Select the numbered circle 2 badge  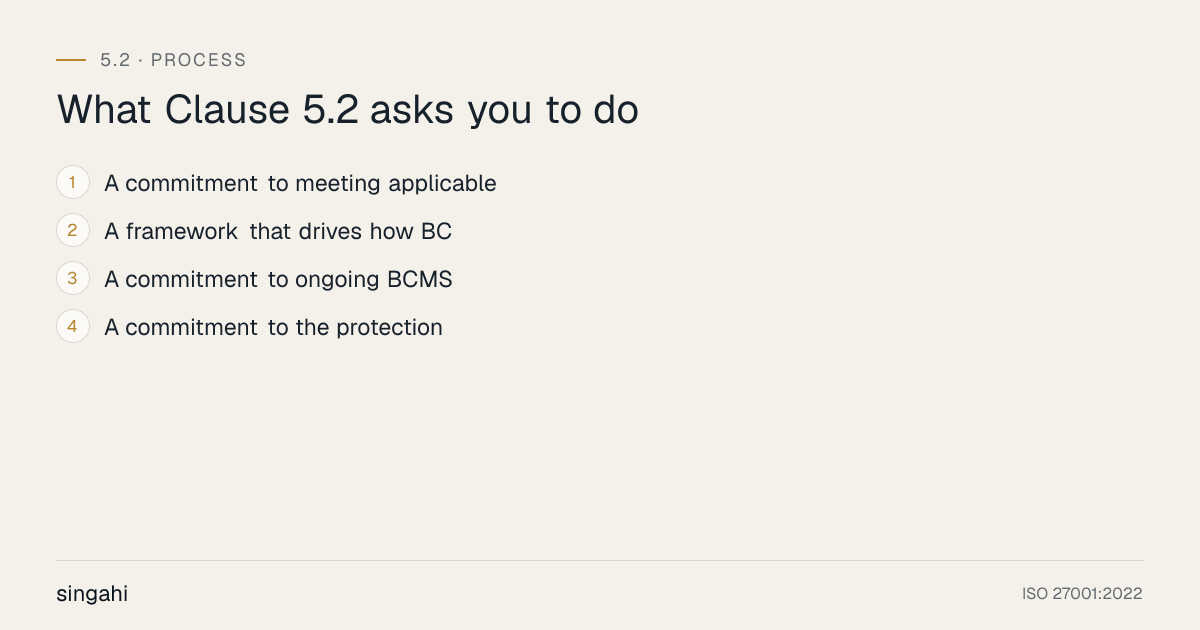click(73, 231)
